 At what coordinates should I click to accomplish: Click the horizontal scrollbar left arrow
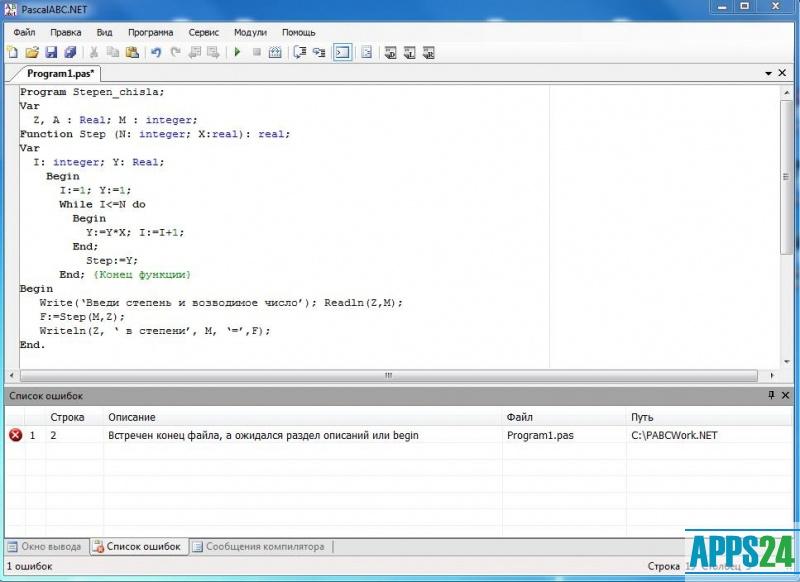(12, 375)
